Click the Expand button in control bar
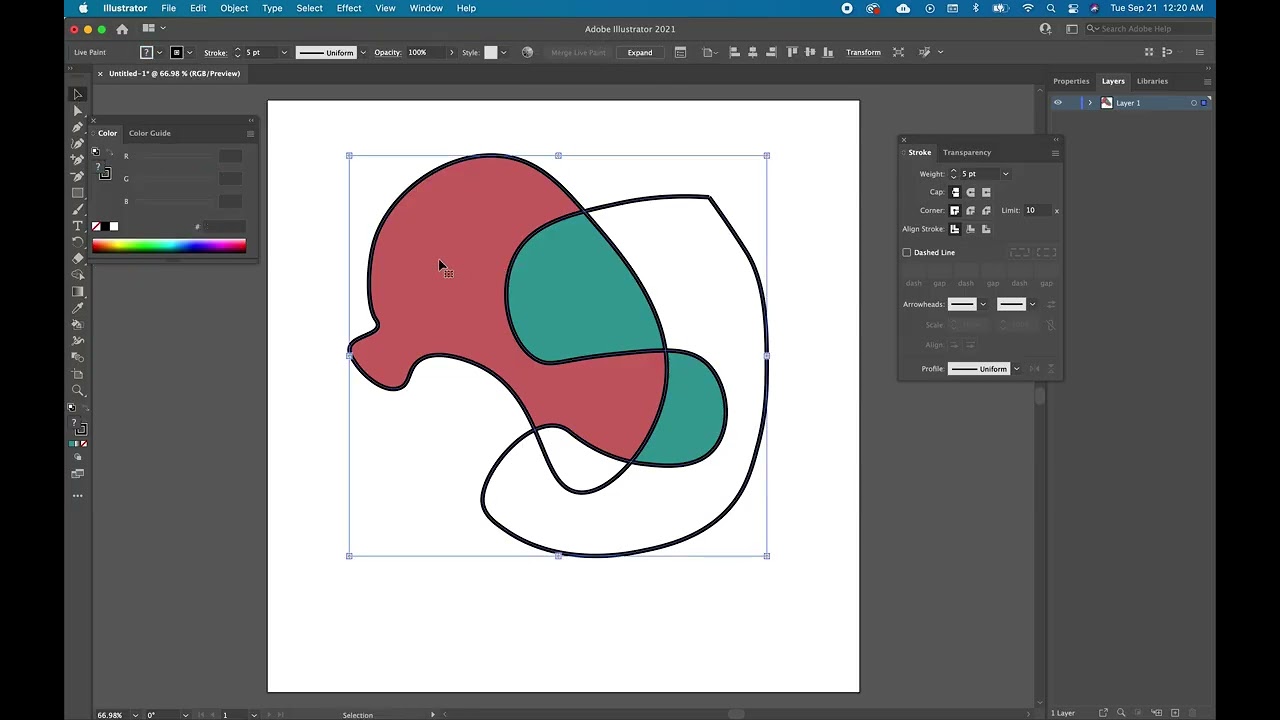This screenshot has height=720, width=1280. tap(640, 52)
